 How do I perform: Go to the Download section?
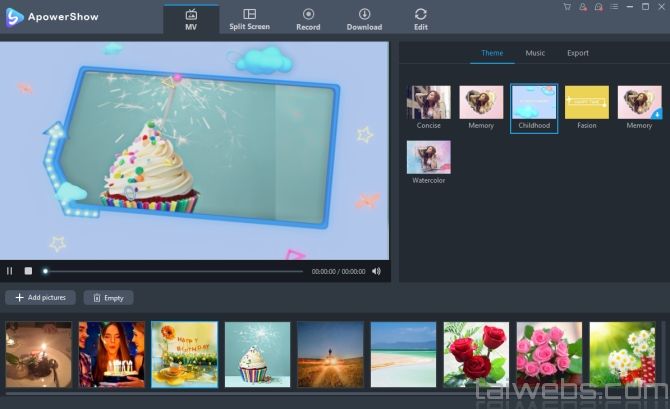tap(364, 19)
